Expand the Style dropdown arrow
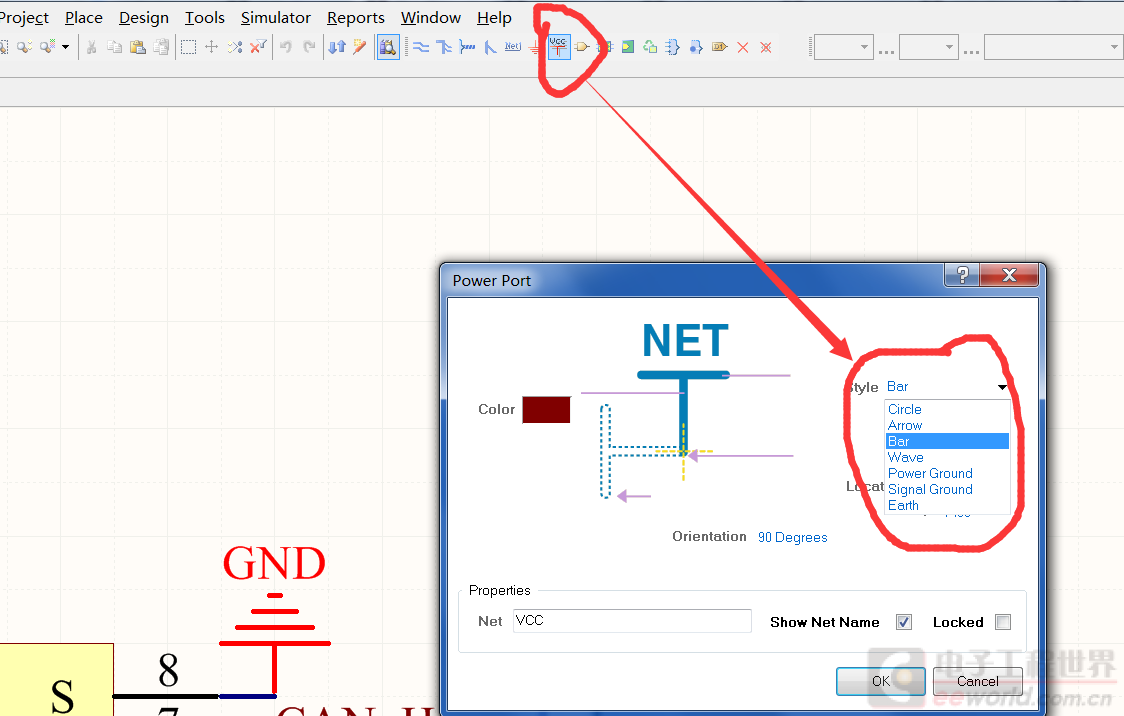The image size is (1124, 716). coord(1002,387)
